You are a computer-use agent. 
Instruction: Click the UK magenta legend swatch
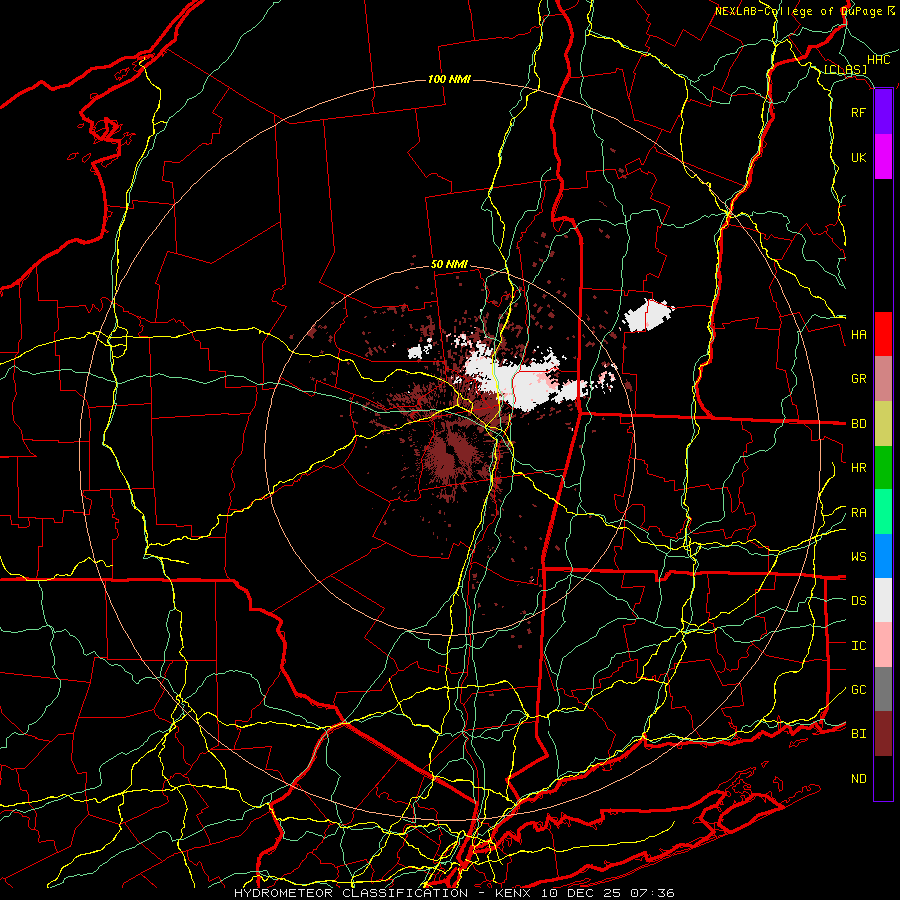click(x=883, y=157)
